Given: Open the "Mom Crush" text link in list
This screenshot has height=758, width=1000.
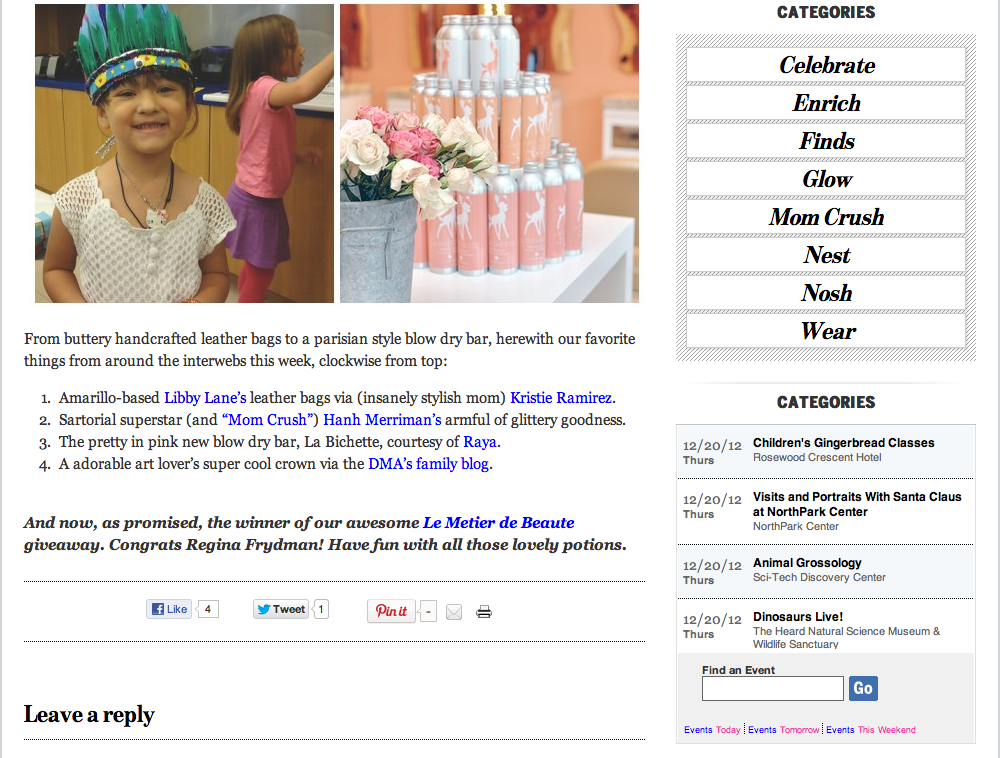Looking at the screenshot, I should (270, 419).
